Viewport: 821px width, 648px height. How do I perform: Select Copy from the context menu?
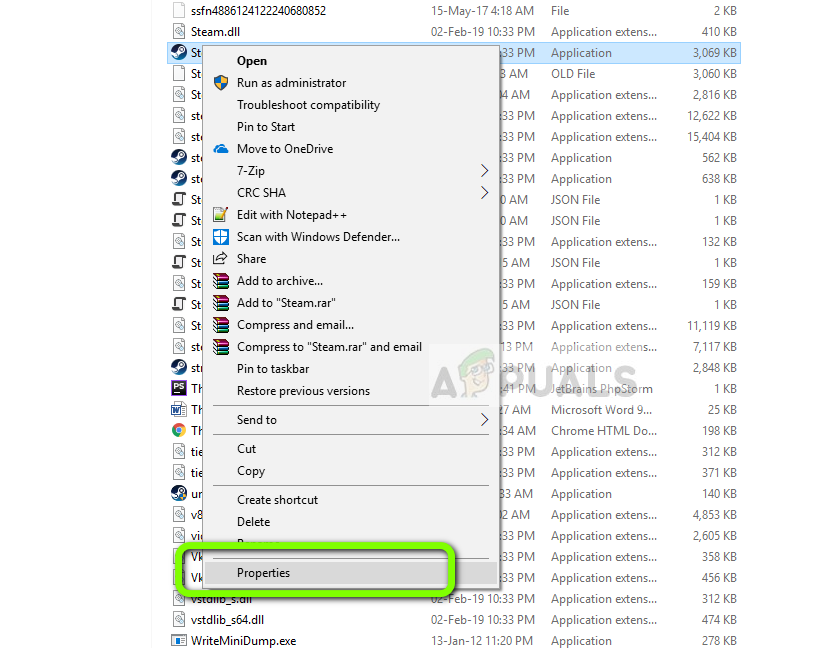coord(251,471)
